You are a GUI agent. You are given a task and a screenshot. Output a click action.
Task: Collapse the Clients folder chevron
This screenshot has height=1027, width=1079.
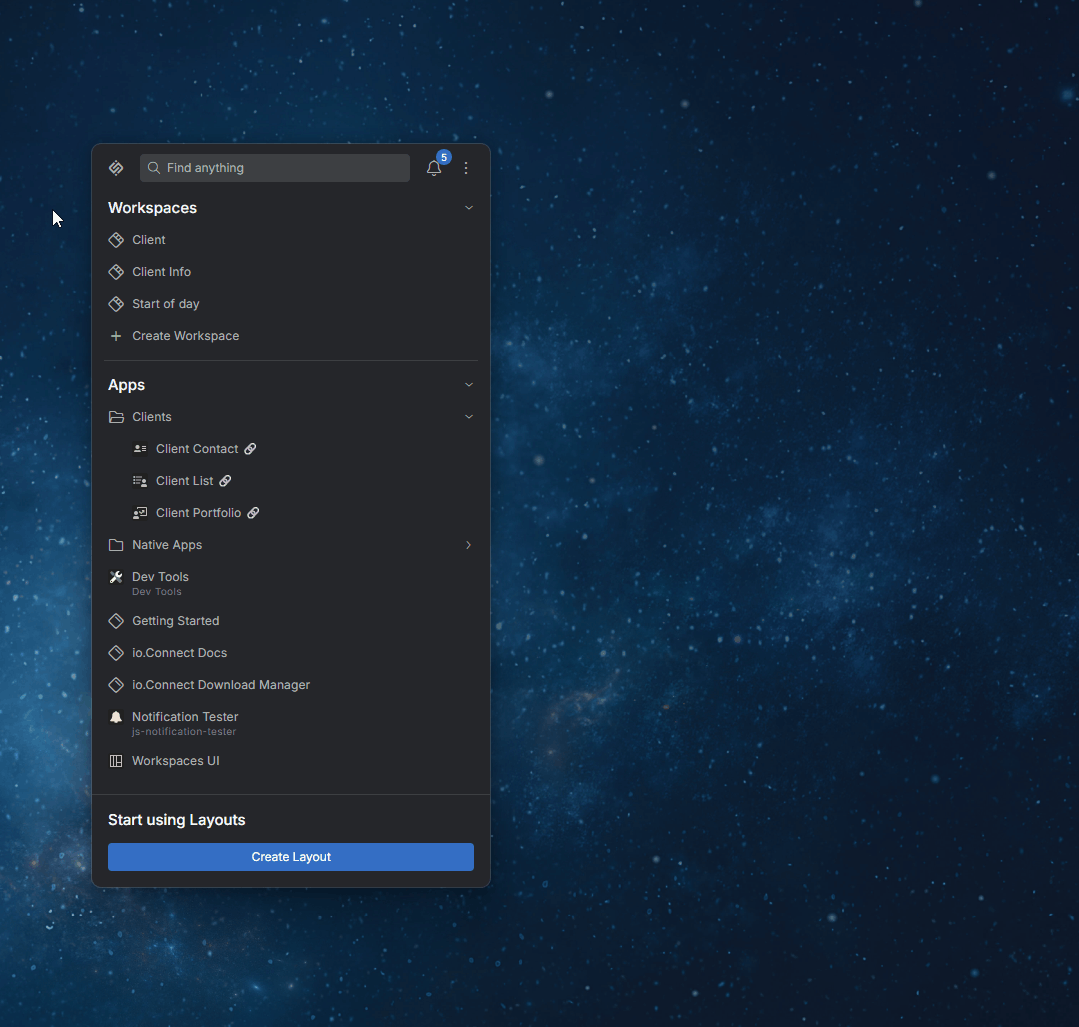coord(469,416)
